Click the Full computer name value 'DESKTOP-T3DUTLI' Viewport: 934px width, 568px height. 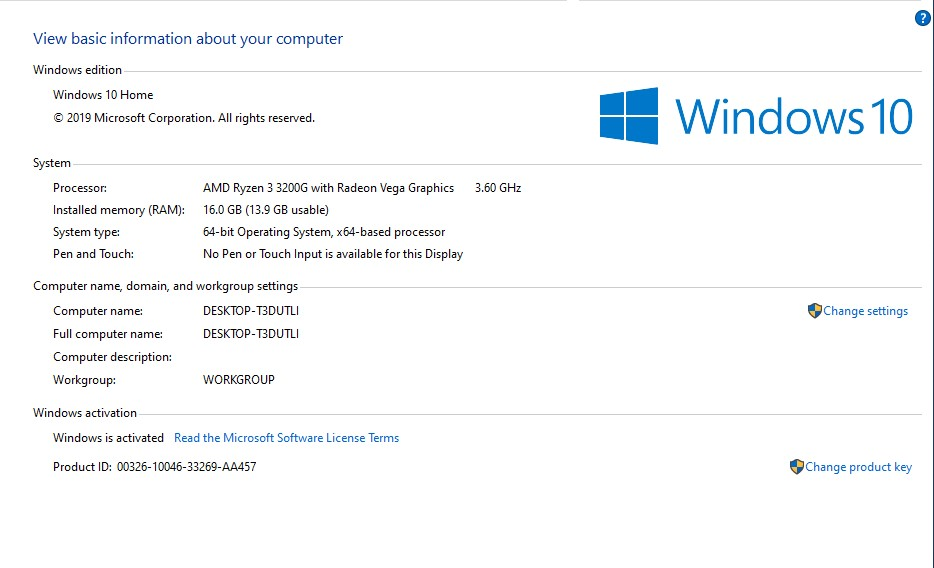tap(251, 334)
